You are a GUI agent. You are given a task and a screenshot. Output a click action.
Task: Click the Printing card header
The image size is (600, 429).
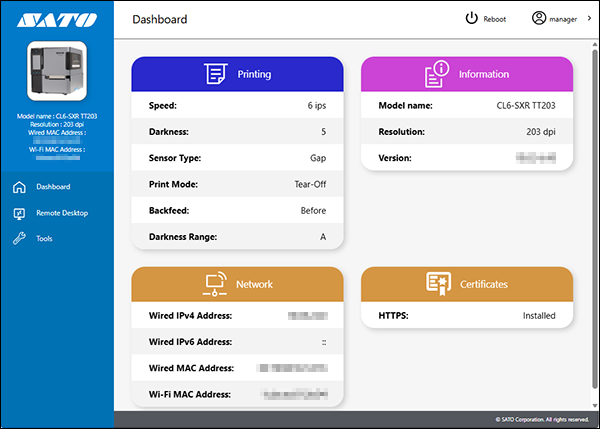238,74
